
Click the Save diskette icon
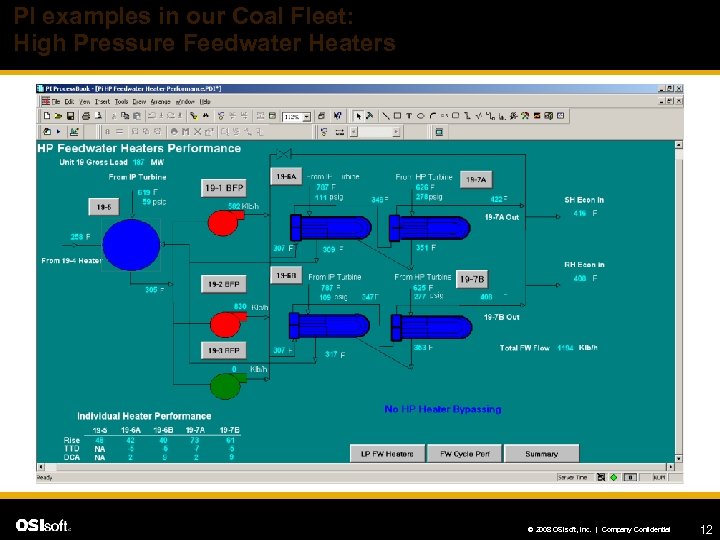[70, 116]
